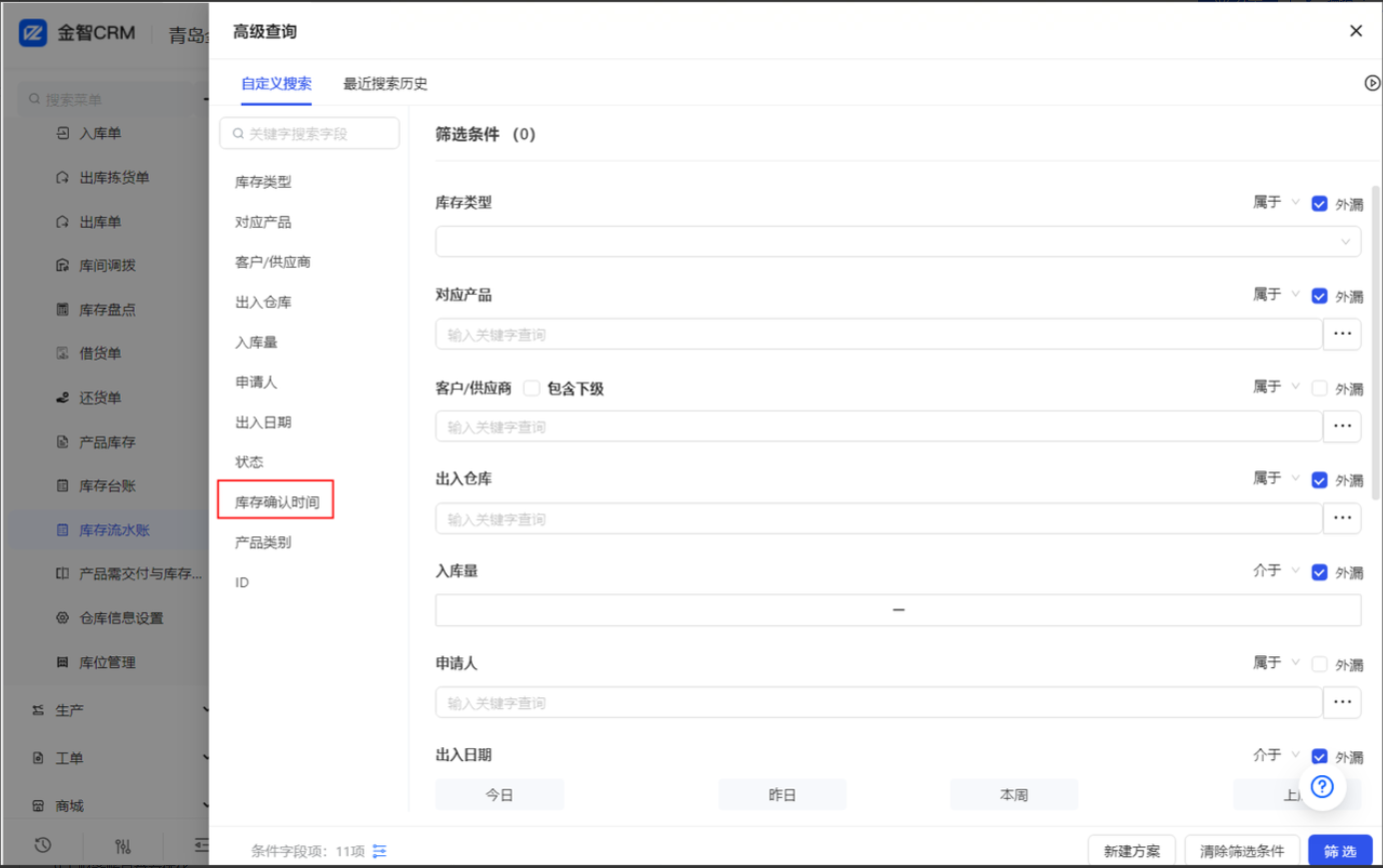
Task: Click the 对应产品 keyword input field
Action: tap(878, 334)
